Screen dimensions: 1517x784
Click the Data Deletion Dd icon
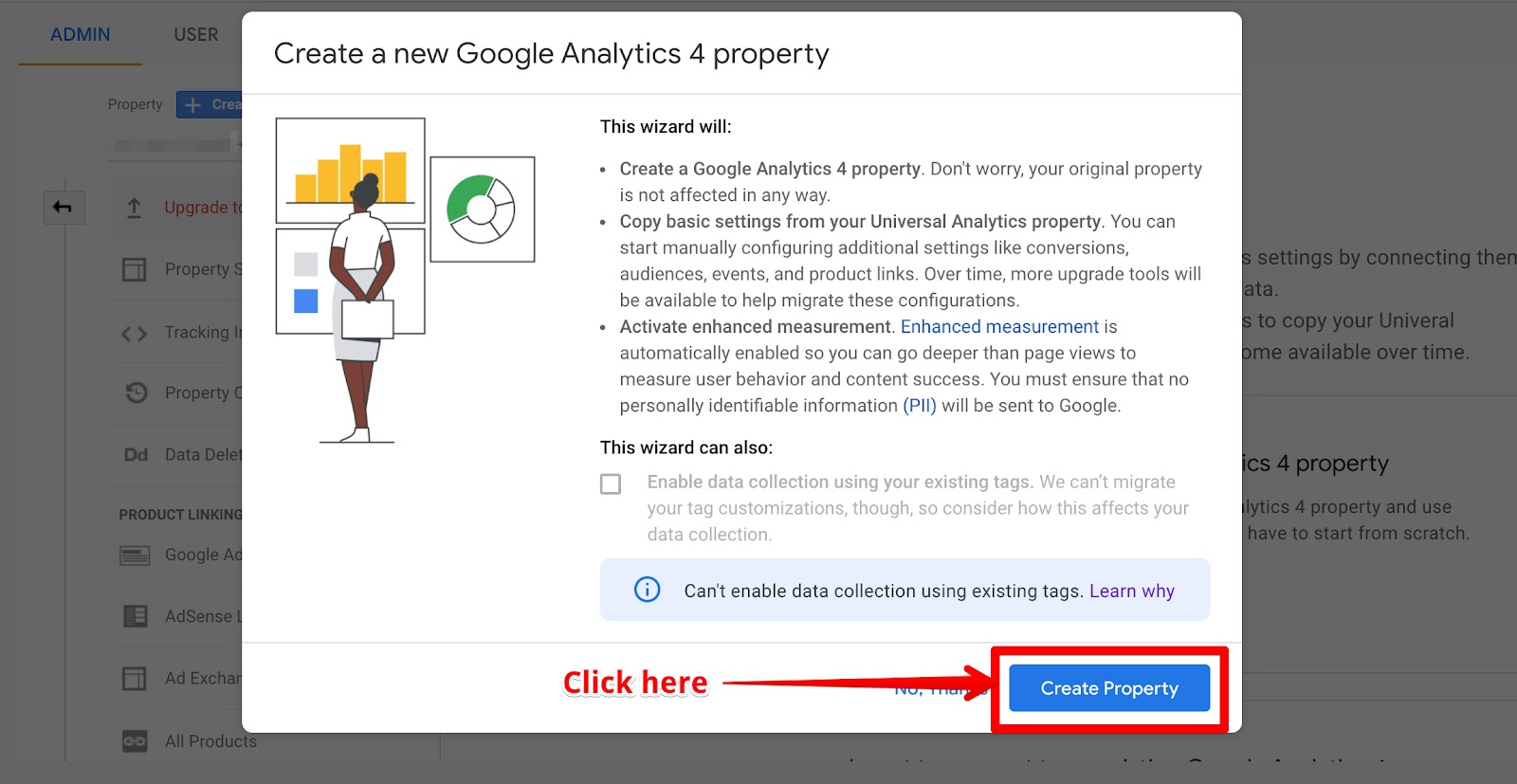tap(136, 455)
